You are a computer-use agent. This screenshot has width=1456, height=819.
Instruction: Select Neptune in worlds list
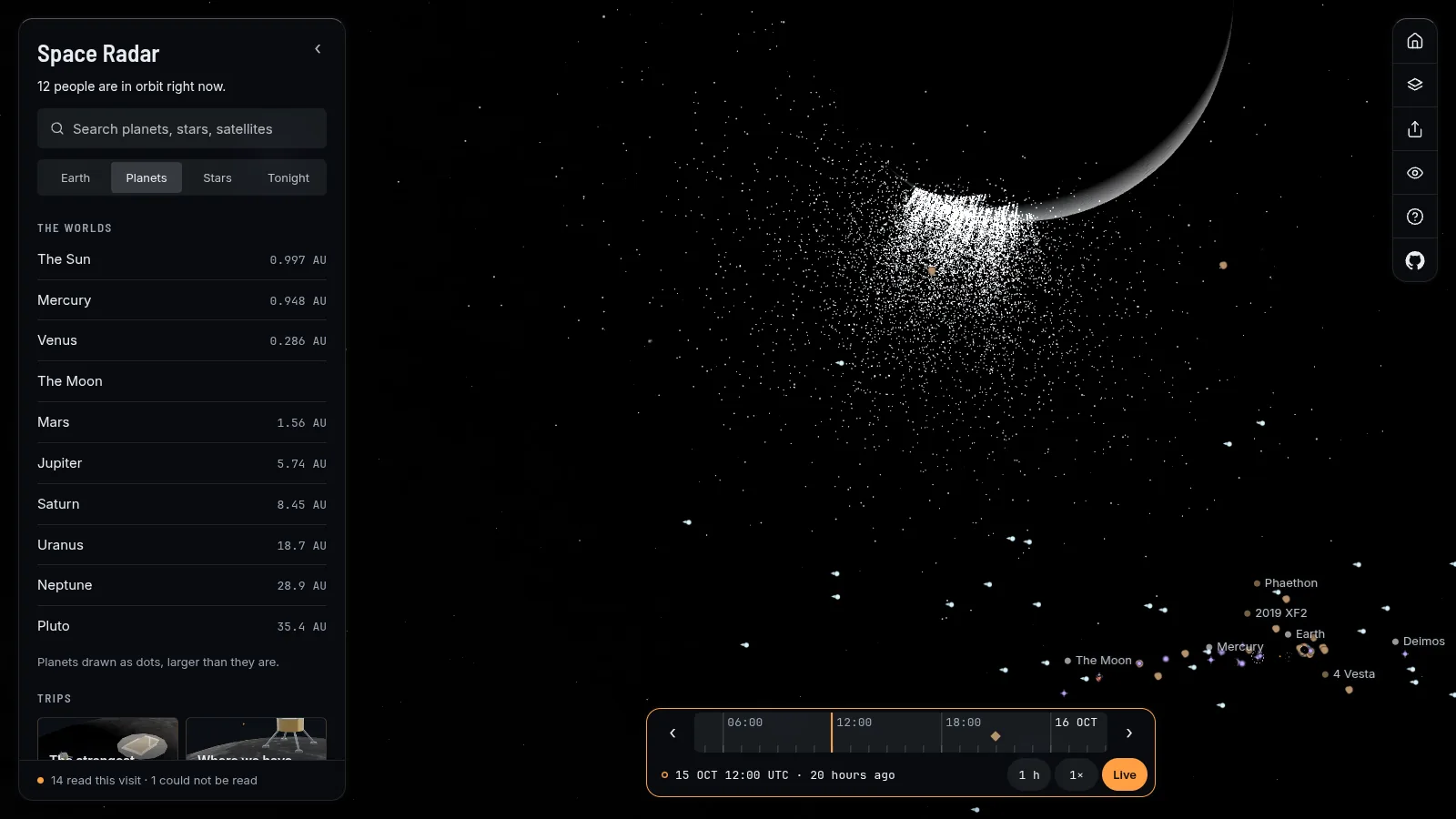pyautogui.click(x=182, y=585)
